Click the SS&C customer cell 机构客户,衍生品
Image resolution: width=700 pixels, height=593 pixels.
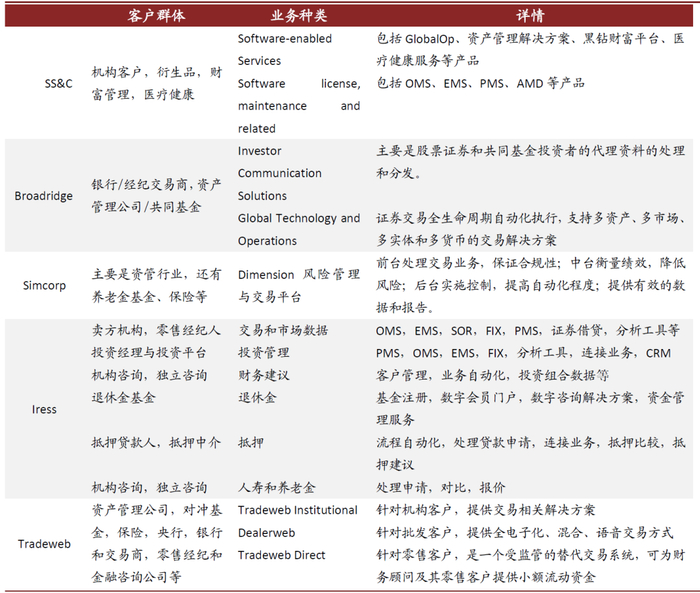point(157,84)
